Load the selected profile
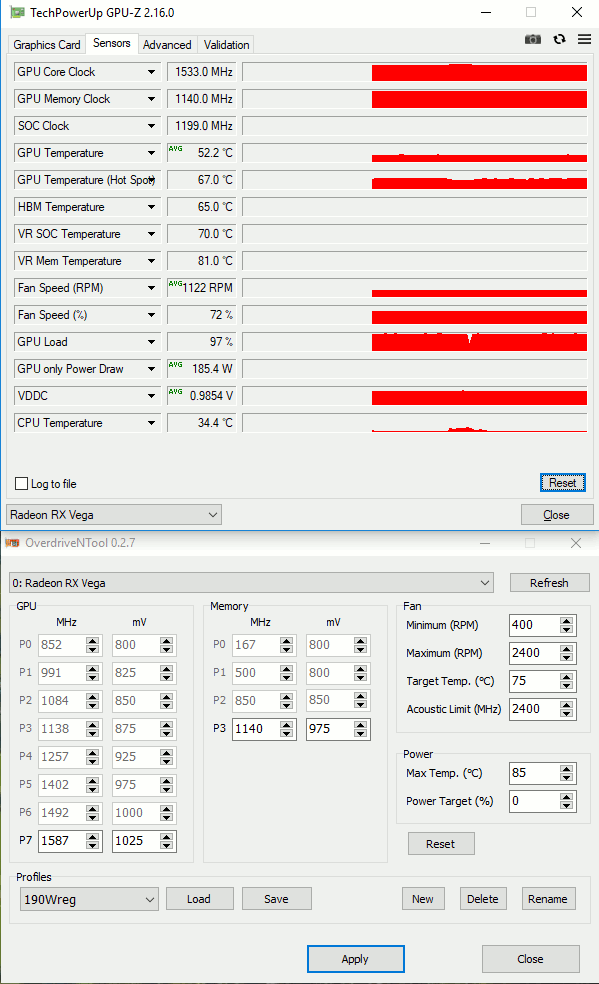 click(x=199, y=899)
